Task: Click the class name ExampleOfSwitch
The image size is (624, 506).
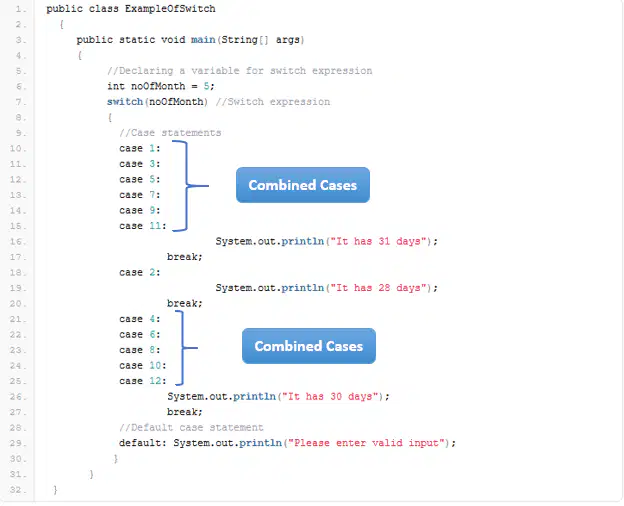Action: coord(170,9)
